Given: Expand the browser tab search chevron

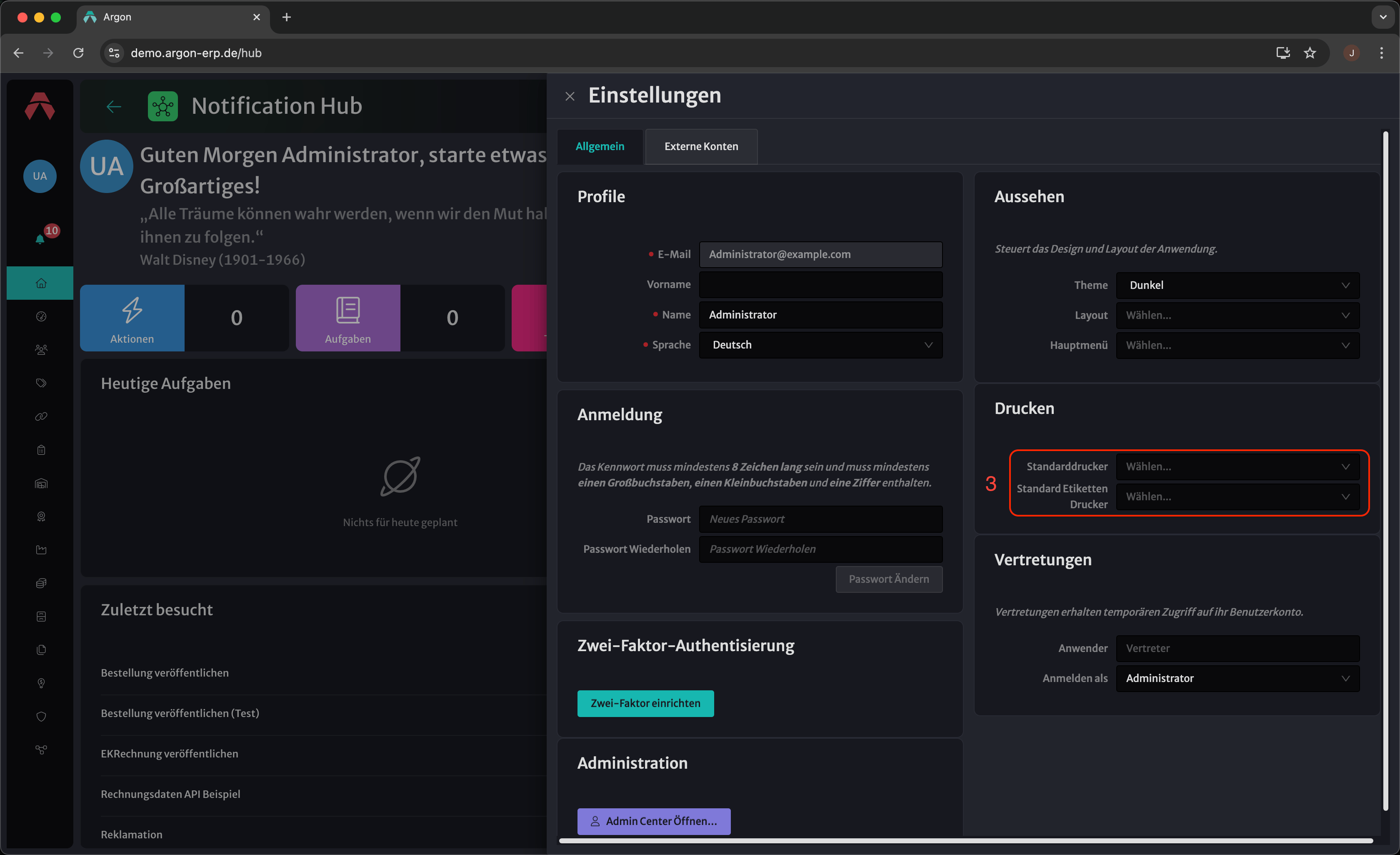Looking at the screenshot, I should tap(1383, 17).
